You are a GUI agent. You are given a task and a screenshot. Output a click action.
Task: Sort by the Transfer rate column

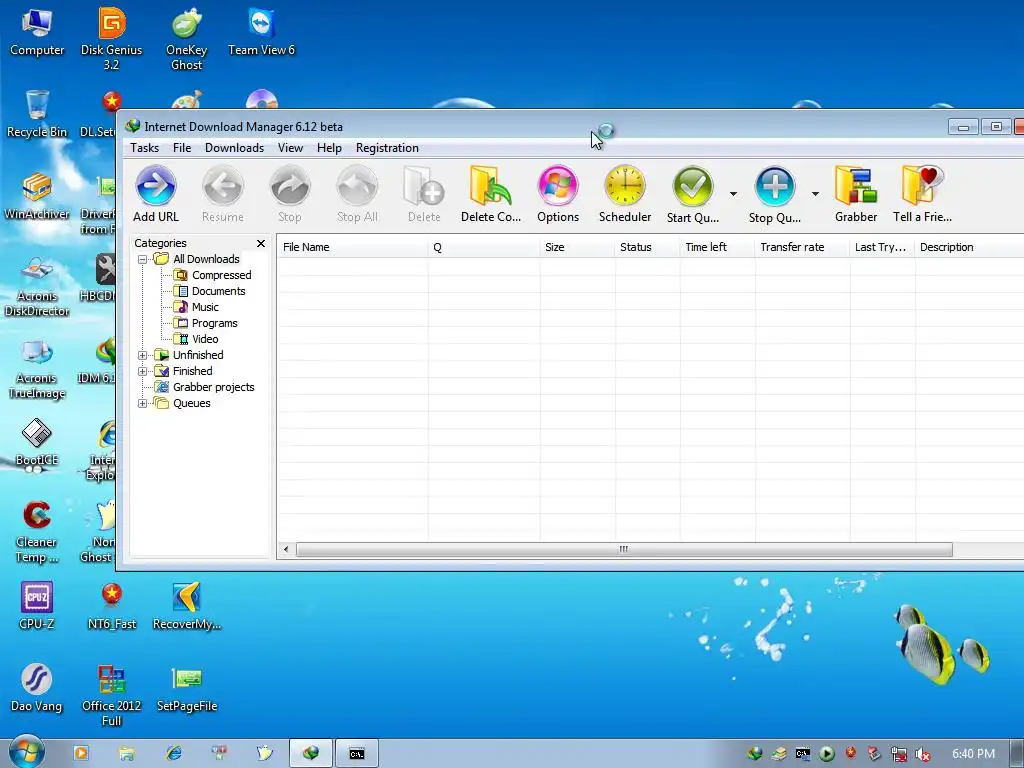(803, 247)
